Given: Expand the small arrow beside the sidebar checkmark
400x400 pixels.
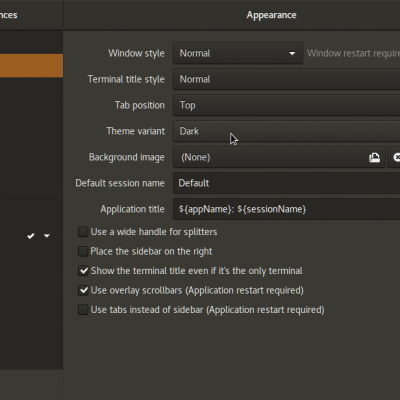Looking at the screenshot, I should (47, 236).
